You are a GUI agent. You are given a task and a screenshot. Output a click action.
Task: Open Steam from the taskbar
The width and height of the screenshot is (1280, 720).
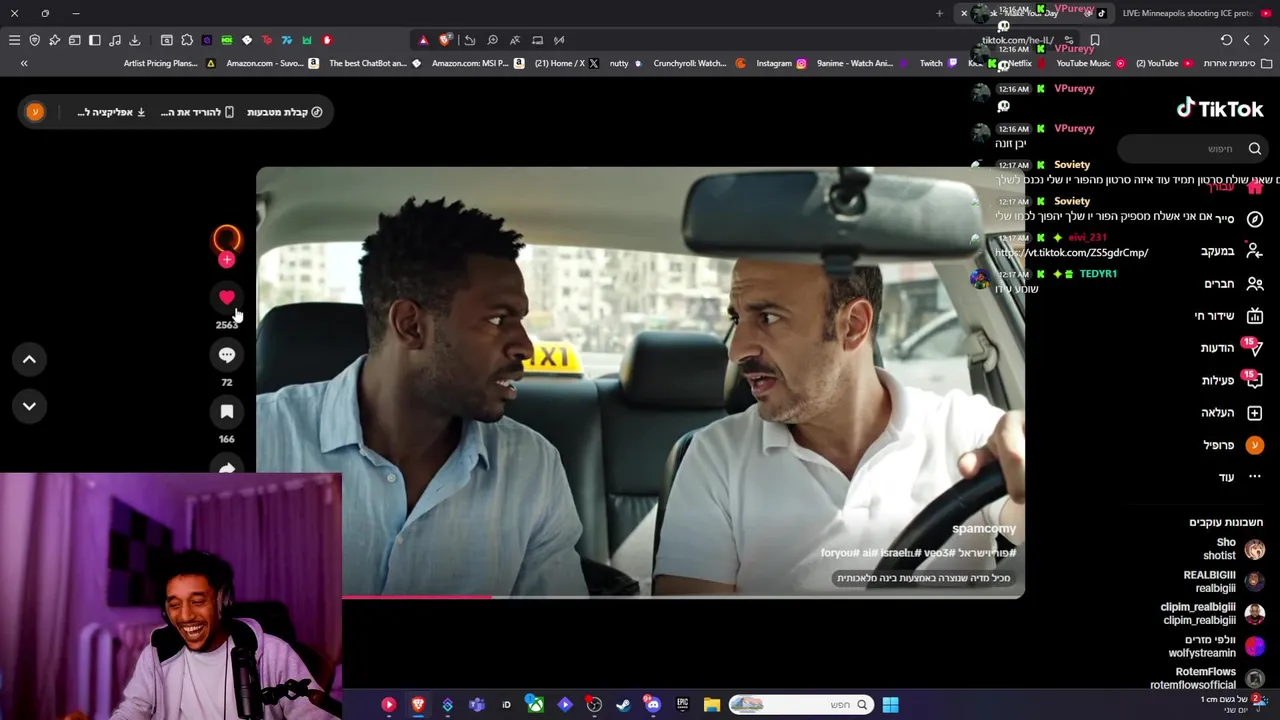pyautogui.click(x=623, y=705)
